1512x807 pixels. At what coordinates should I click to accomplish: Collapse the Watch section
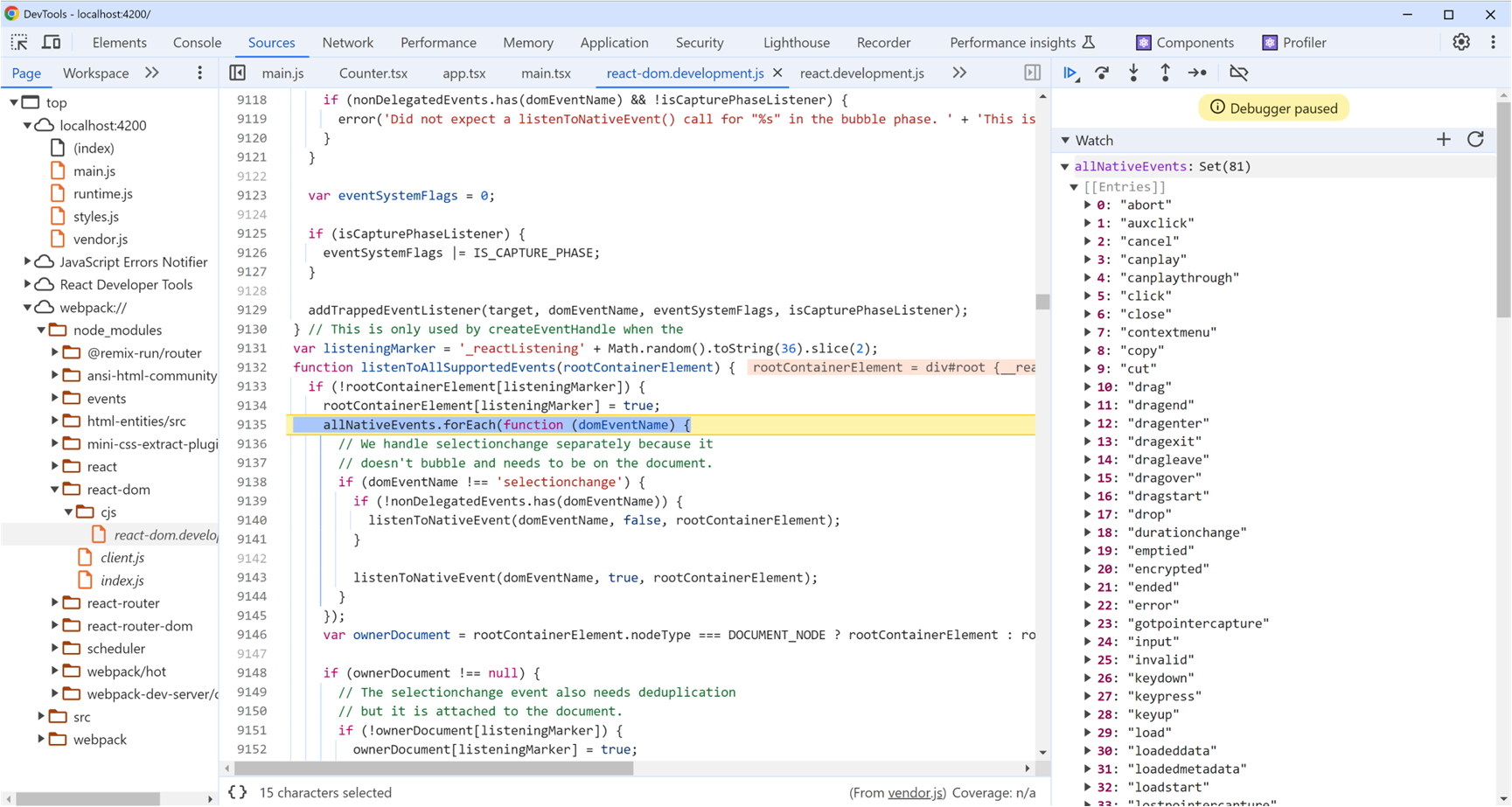click(1065, 140)
